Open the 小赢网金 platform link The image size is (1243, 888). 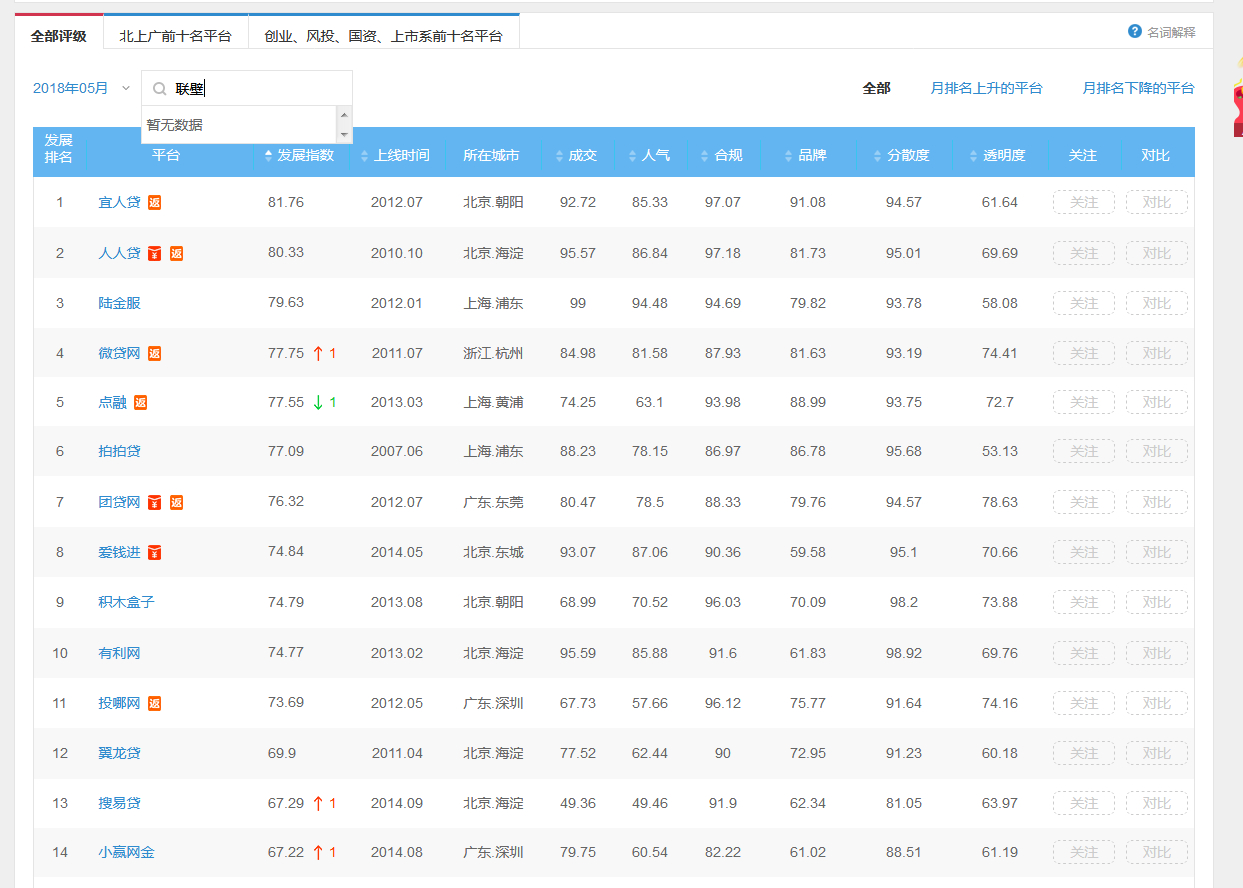pyautogui.click(x=127, y=852)
